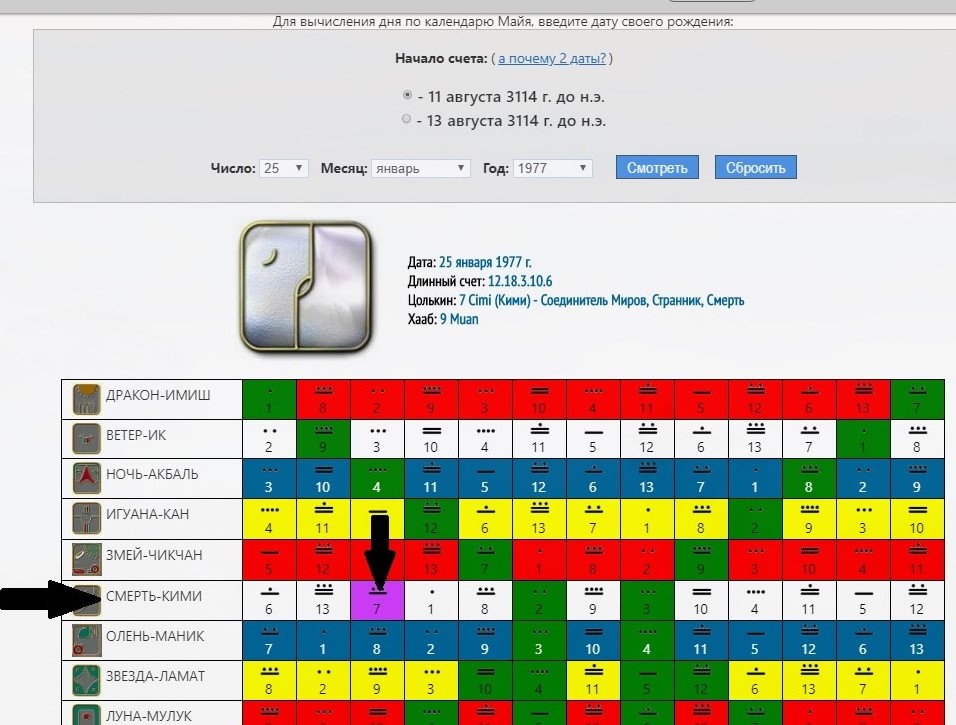Click cell 12 in Смерть-Кими last column

918,600
